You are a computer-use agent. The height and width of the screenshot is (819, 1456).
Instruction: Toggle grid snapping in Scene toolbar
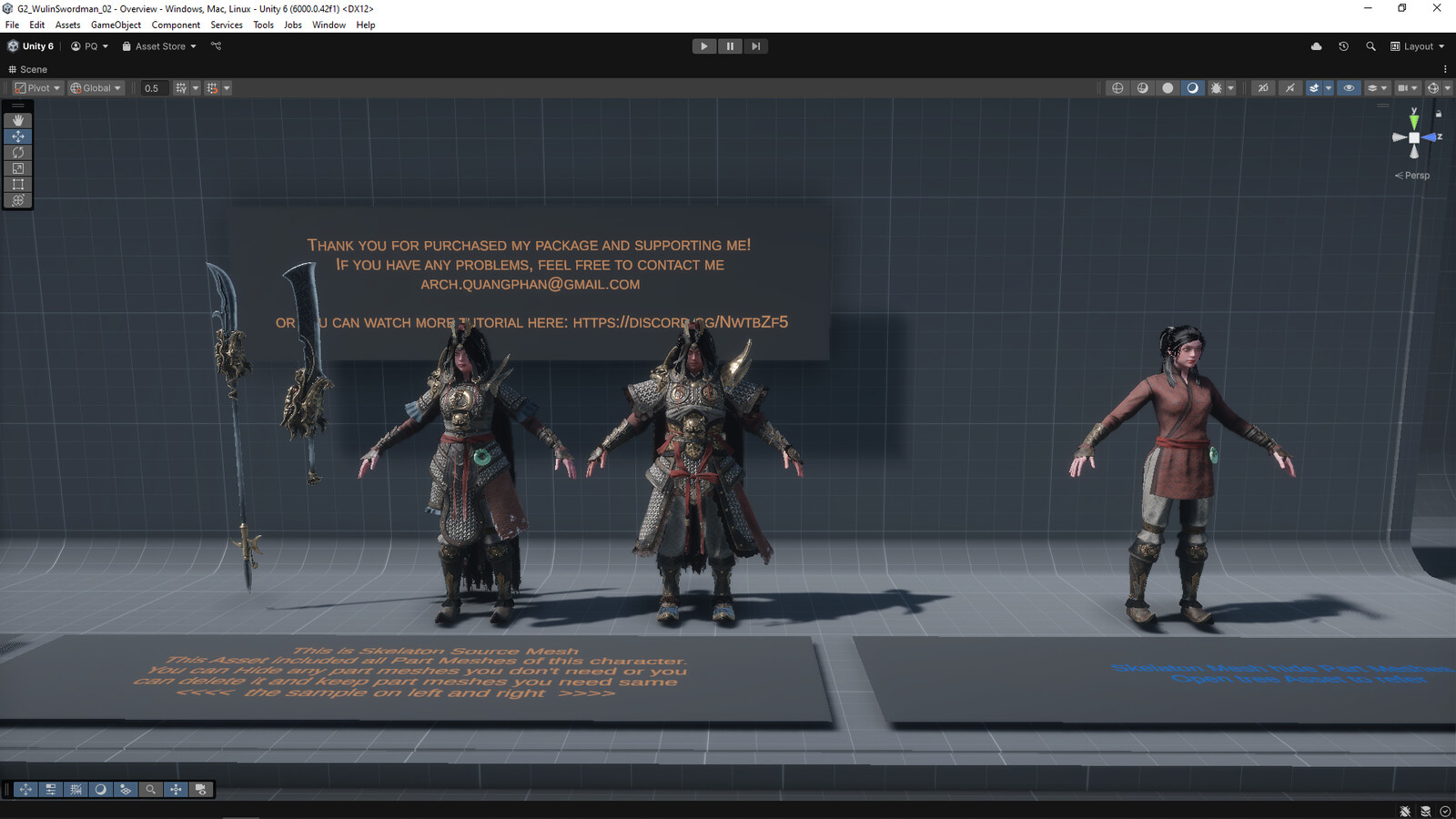[181, 88]
